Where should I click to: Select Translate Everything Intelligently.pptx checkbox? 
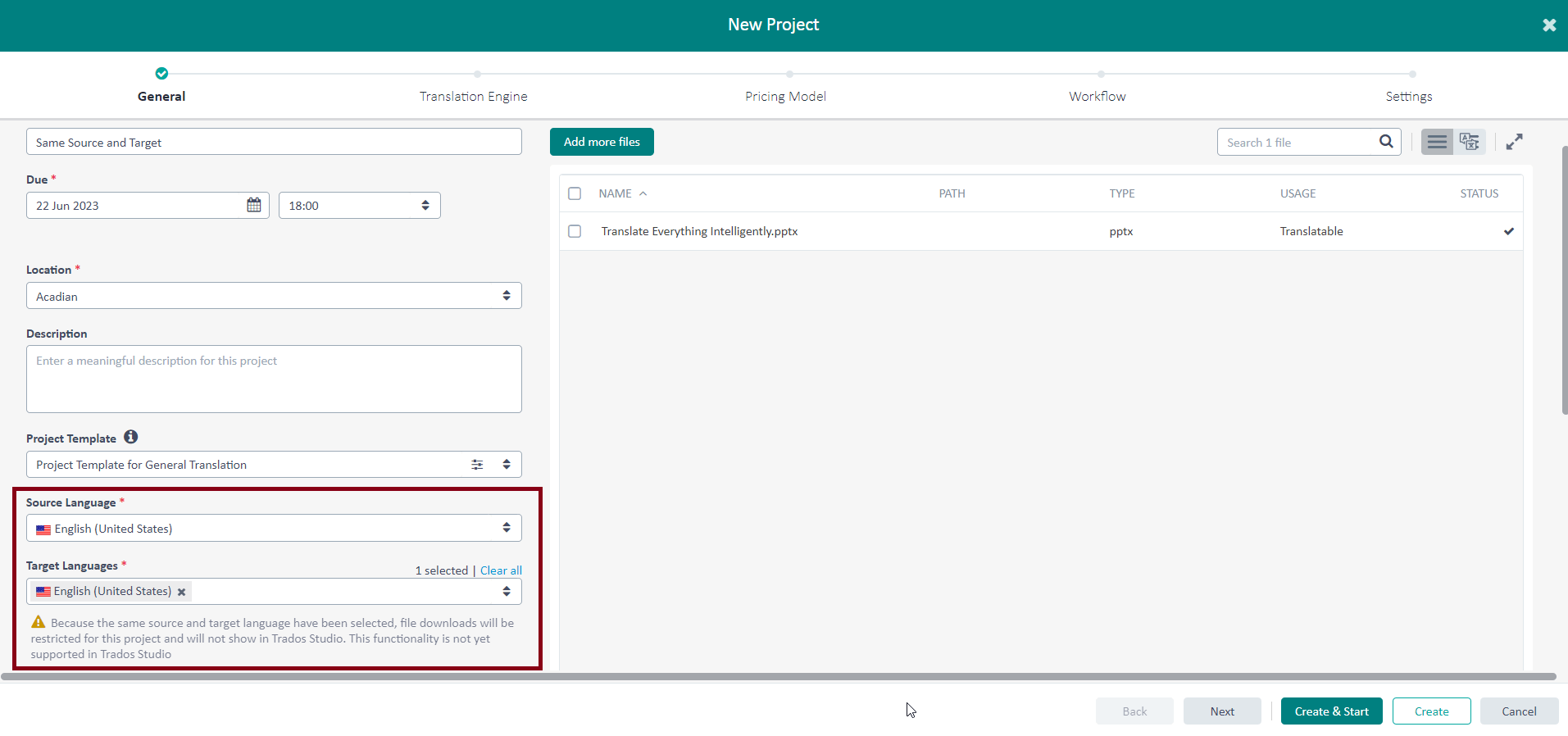point(575,231)
